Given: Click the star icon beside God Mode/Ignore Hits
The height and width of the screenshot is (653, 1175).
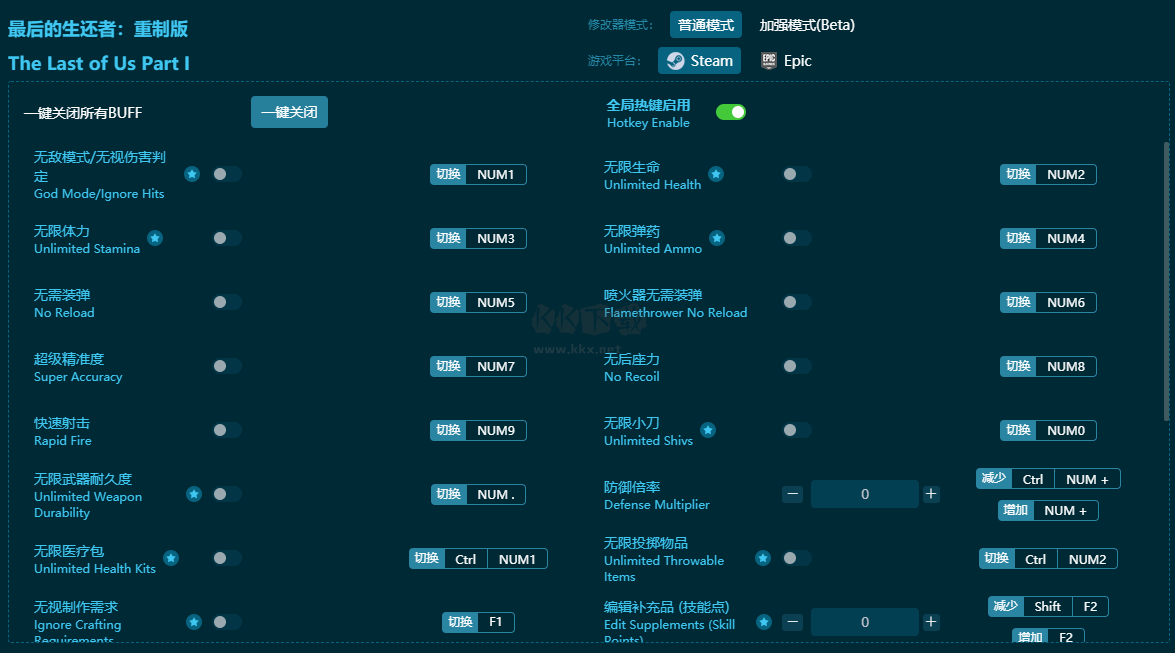Looking at the screenshot, I should pos(193,174).
